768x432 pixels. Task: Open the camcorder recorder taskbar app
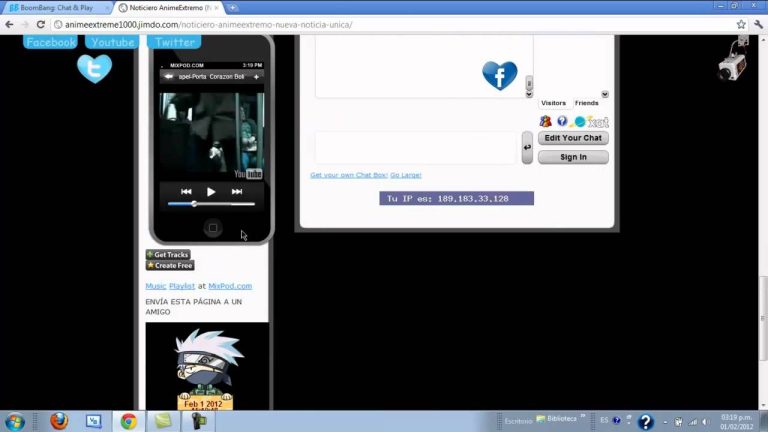pyautogui.click(x=198, y=421)
